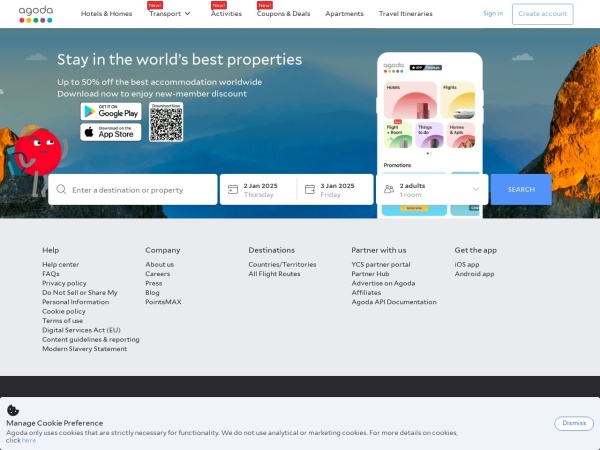Open Countries/Territories link
This screenshot has height=450, width=600.
coord(282,264)
